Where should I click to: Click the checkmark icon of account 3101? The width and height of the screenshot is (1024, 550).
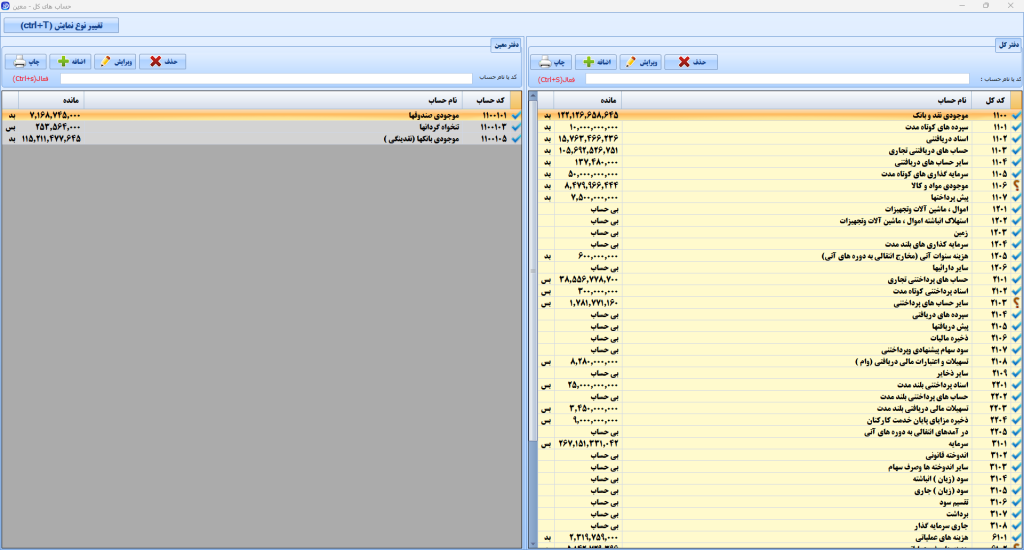tap(1016, 444)
